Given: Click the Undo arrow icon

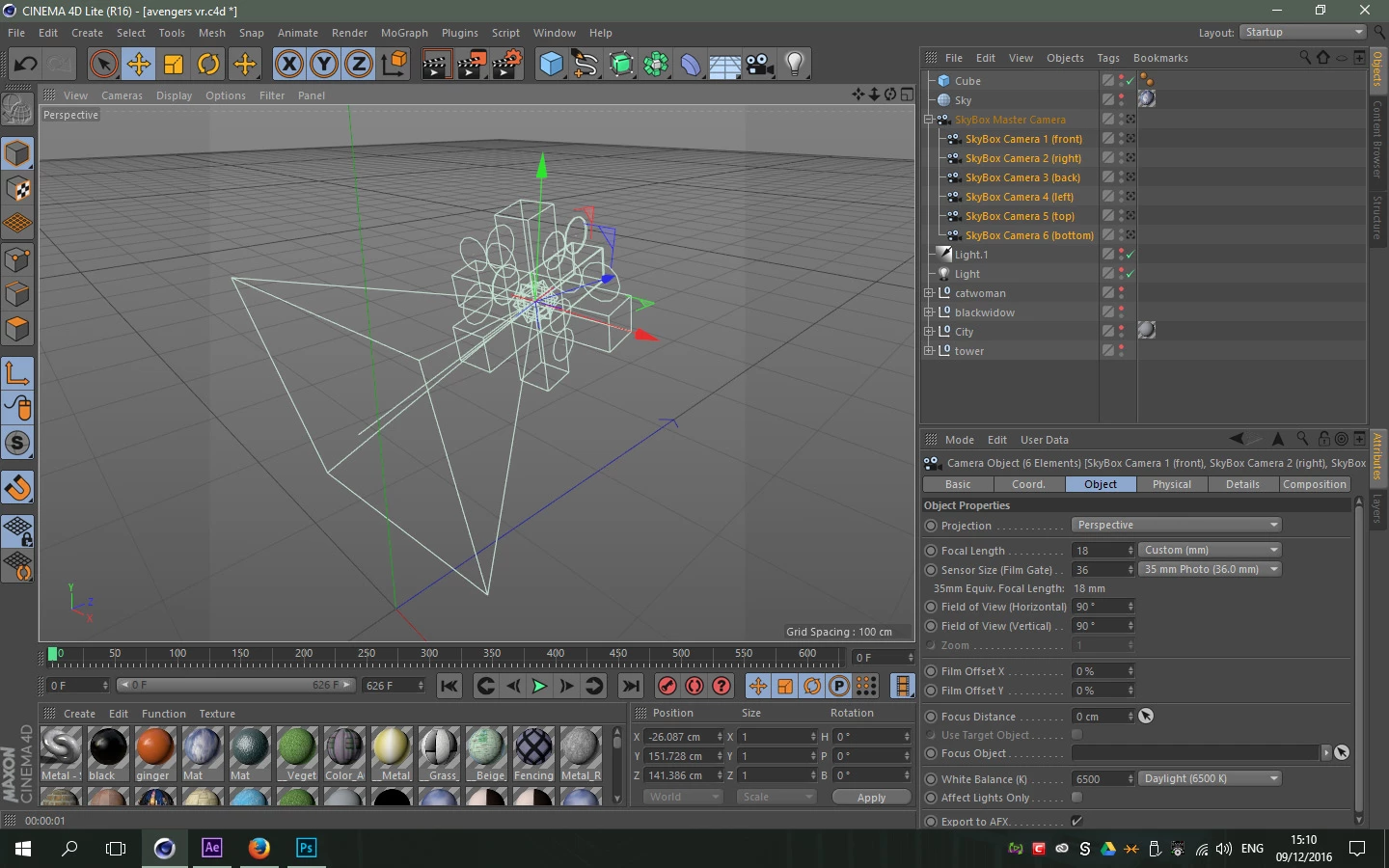Looking at the screenshot, I should pyautogui.click(x=25, y=65).
